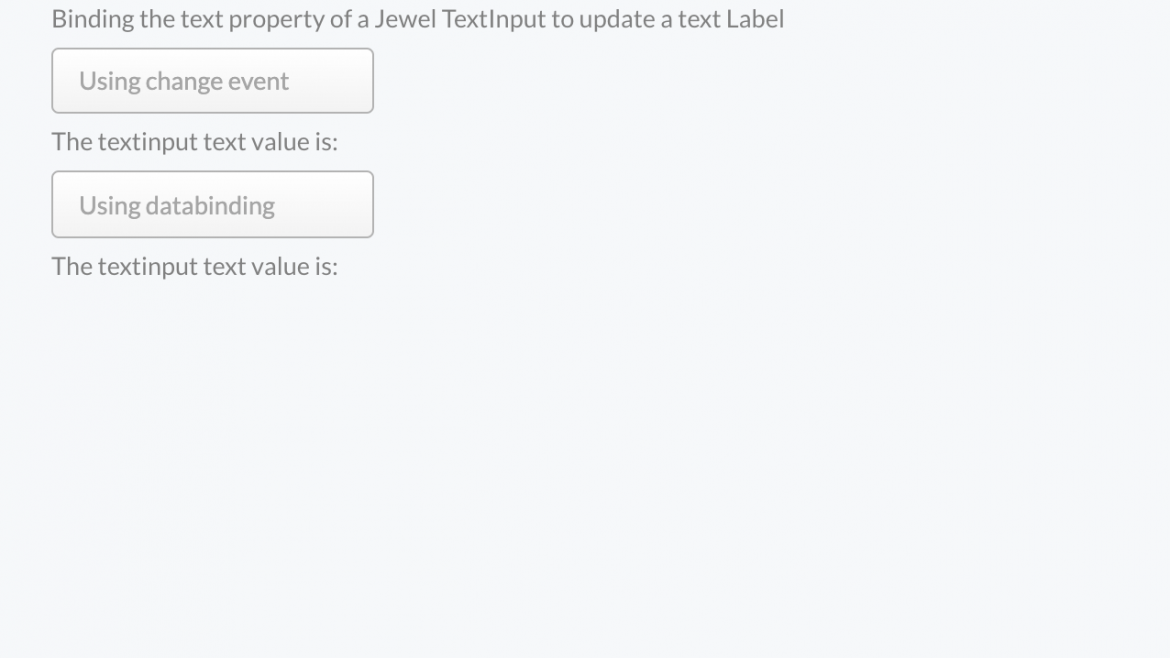This screenshot has width=1170, height=658.
Task: Click the word "Label" ending the heading
Action: (755, 19)
